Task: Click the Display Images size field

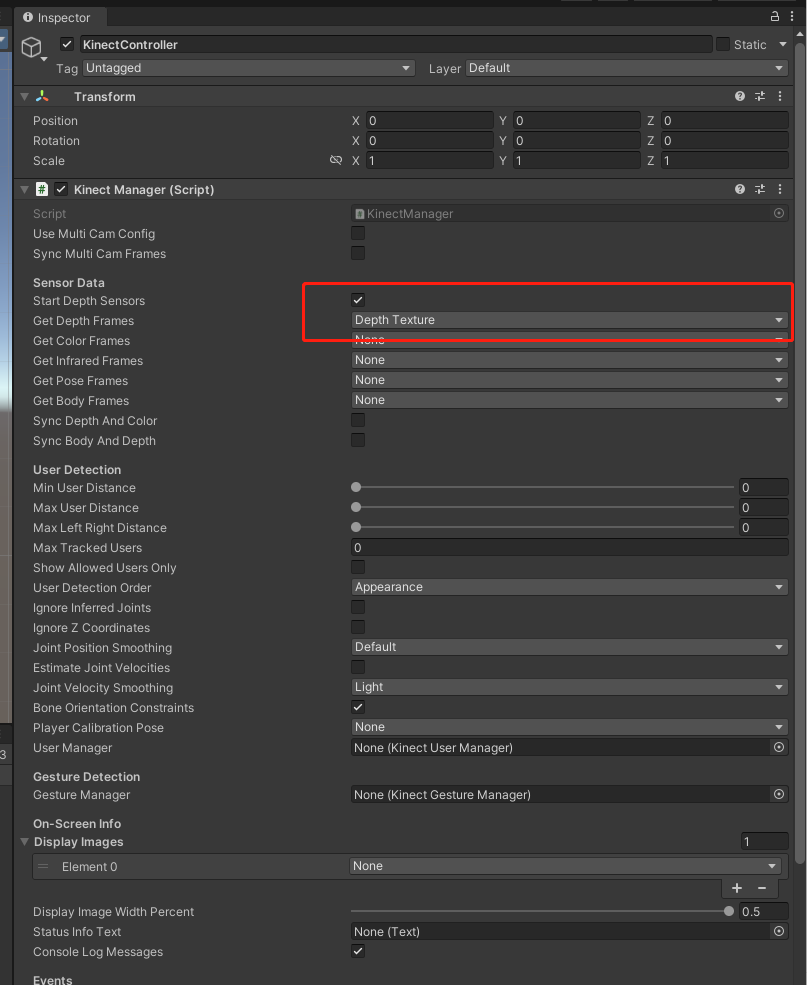Action: 764,841
